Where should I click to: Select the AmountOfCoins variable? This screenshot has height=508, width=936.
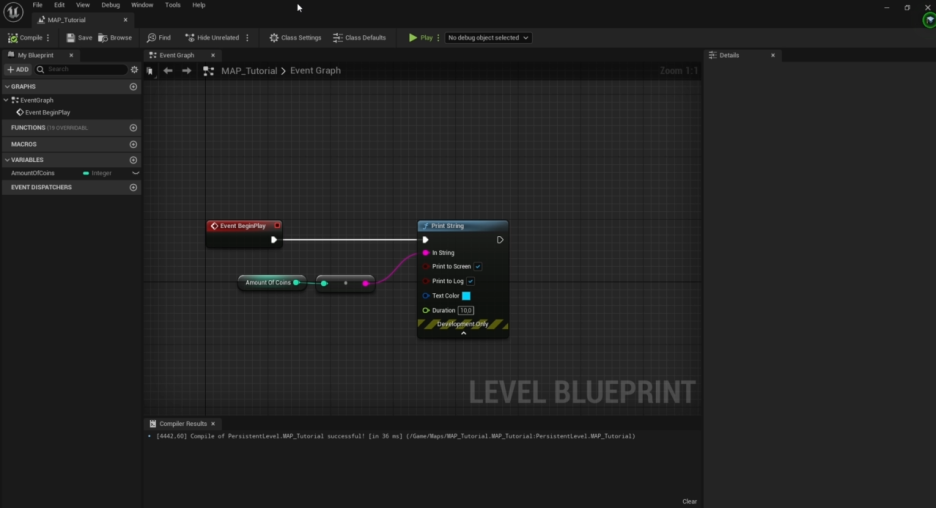click(33, 173)
